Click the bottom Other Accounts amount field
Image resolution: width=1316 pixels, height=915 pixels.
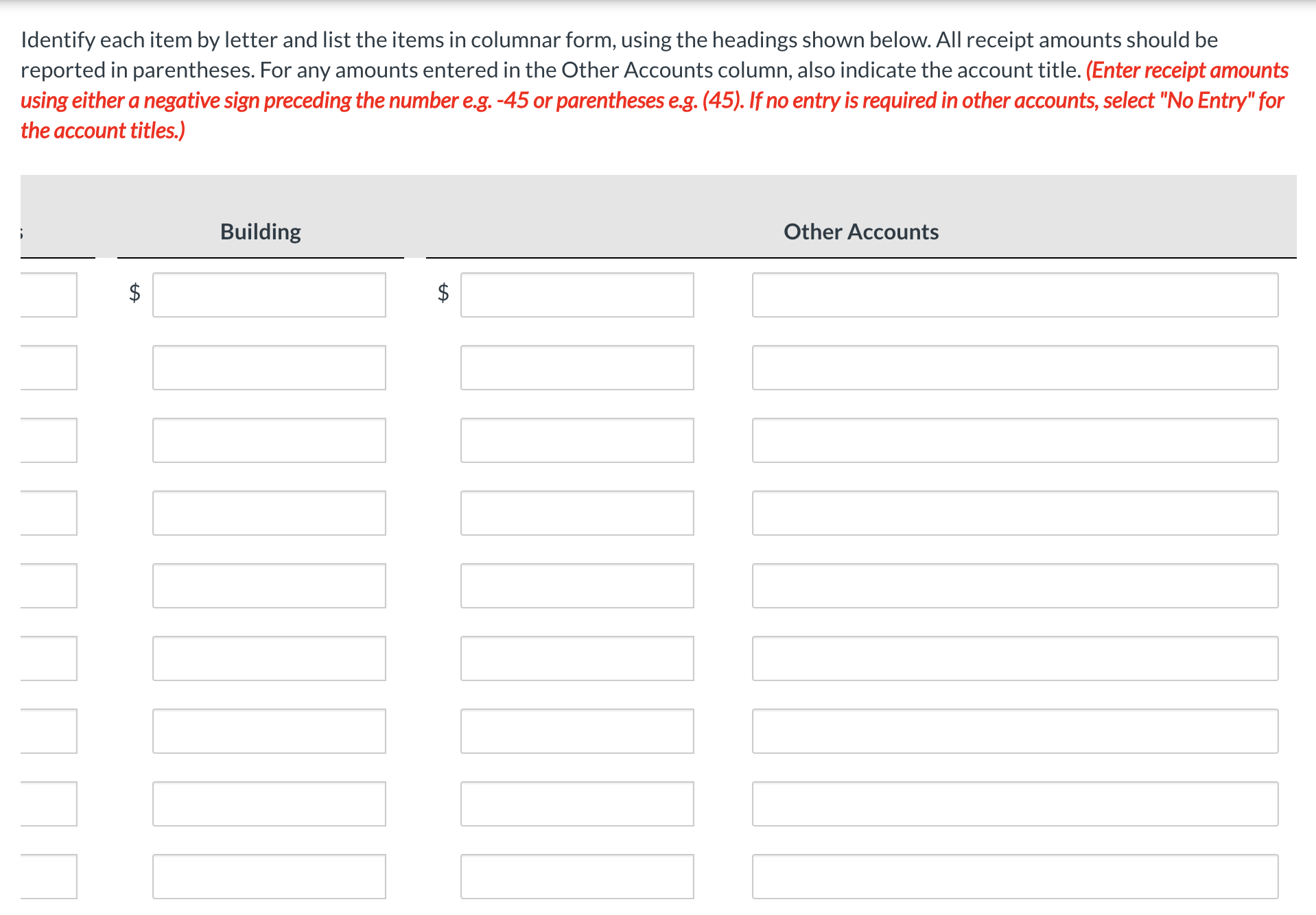click(x=577, y=876)
